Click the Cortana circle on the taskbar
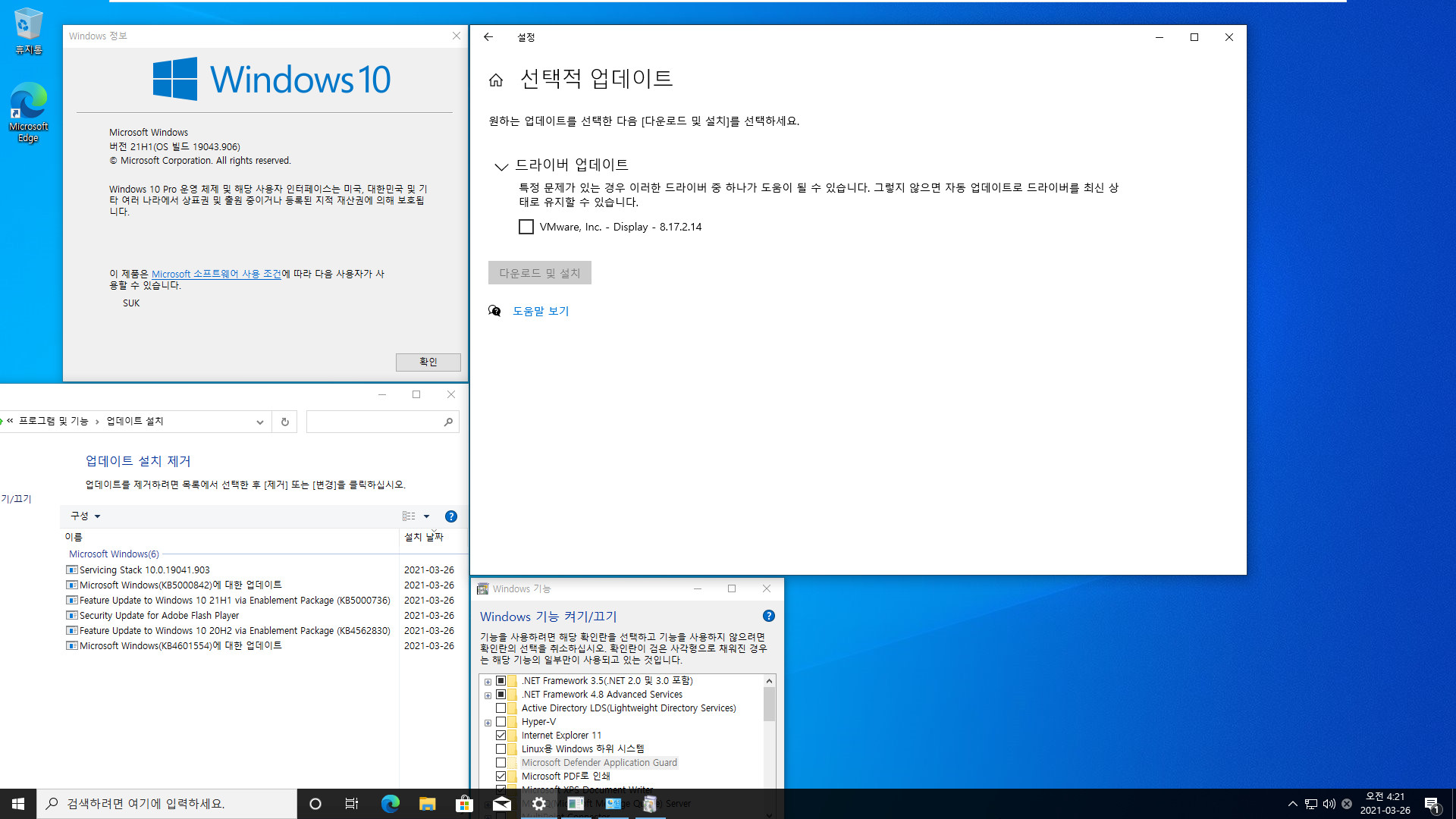The height and width of the screenshot is (819, 1456). 315,804
